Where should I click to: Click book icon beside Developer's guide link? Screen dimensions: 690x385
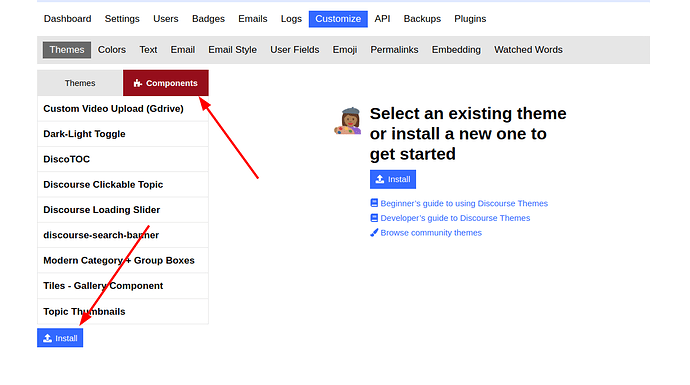[x=374, y=218]
